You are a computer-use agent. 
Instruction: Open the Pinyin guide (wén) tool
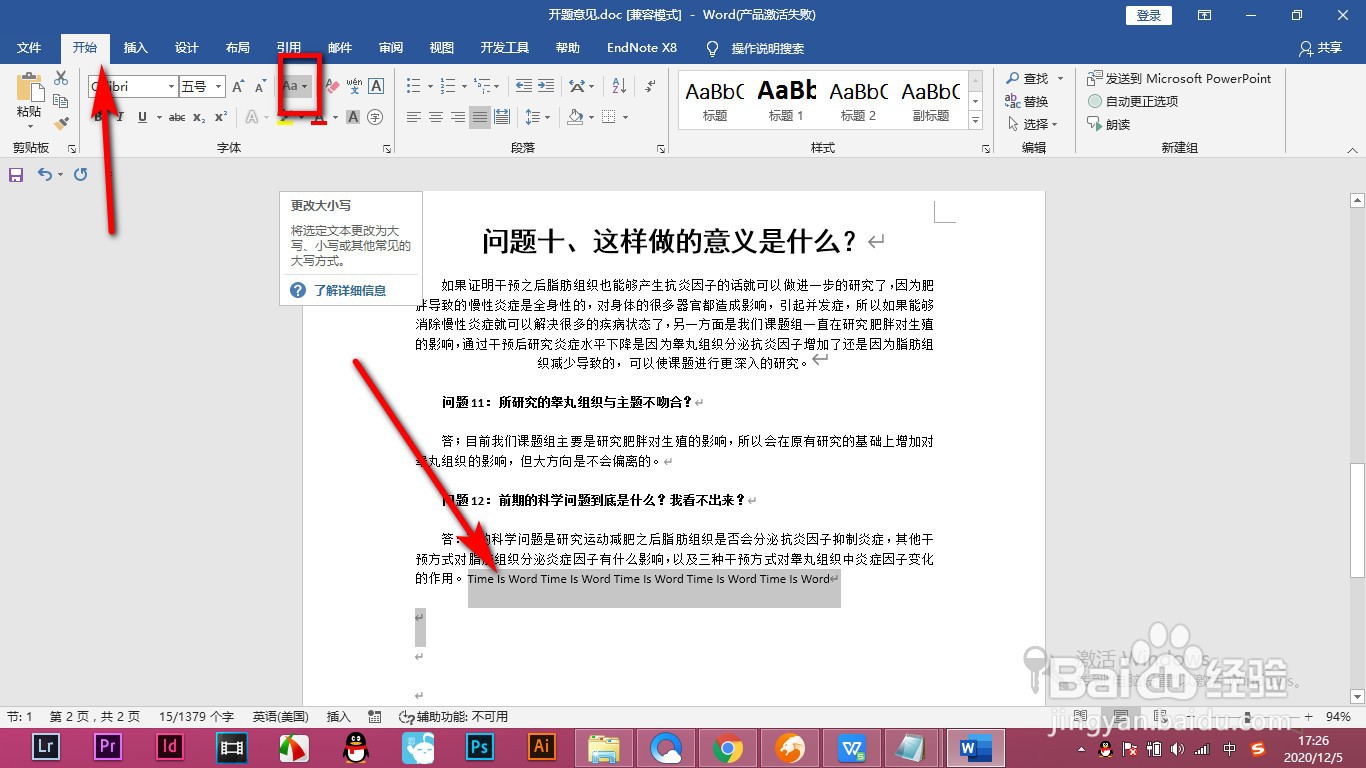[354, 87]
